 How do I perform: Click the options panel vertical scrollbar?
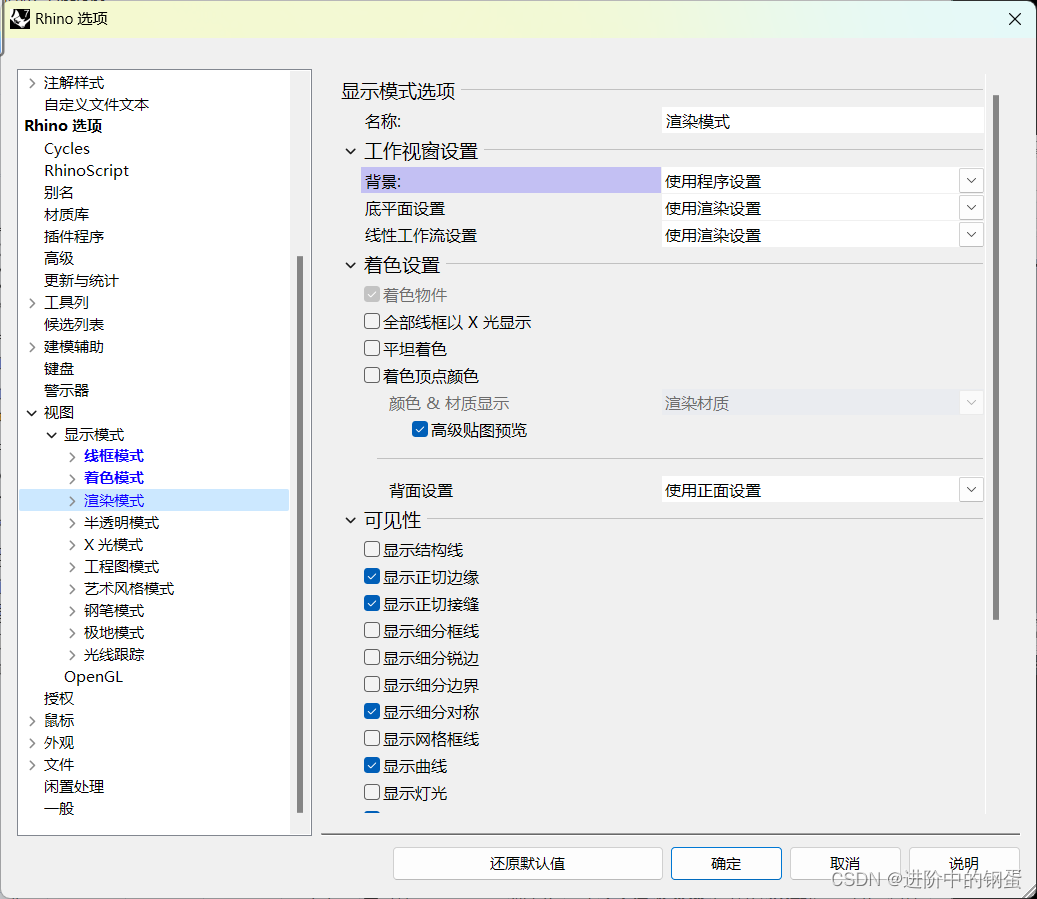[996, 357]
